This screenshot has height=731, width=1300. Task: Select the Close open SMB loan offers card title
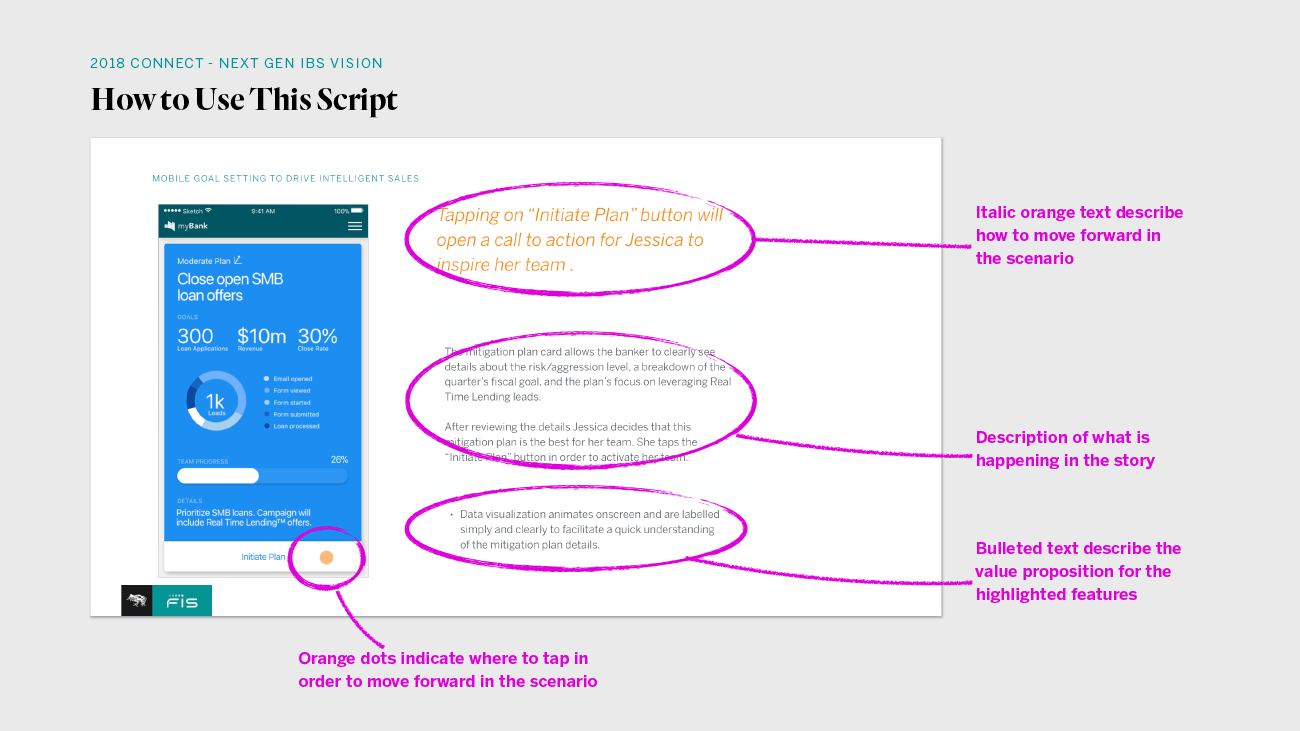pos(231,286)
